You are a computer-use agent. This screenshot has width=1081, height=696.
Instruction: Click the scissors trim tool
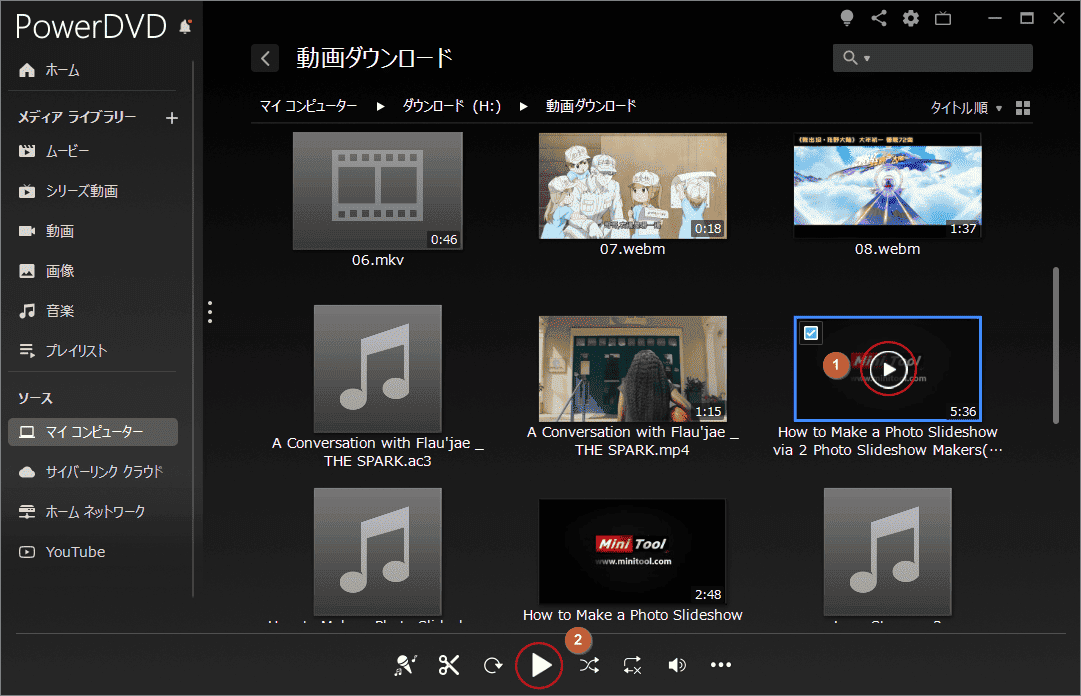(449, 665)
